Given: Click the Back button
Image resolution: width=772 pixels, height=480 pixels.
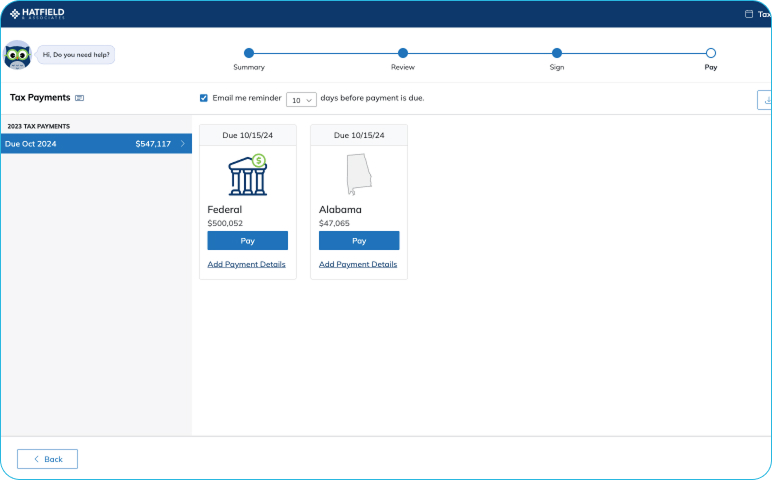Looking at the screenshot, I should (47, 459).
